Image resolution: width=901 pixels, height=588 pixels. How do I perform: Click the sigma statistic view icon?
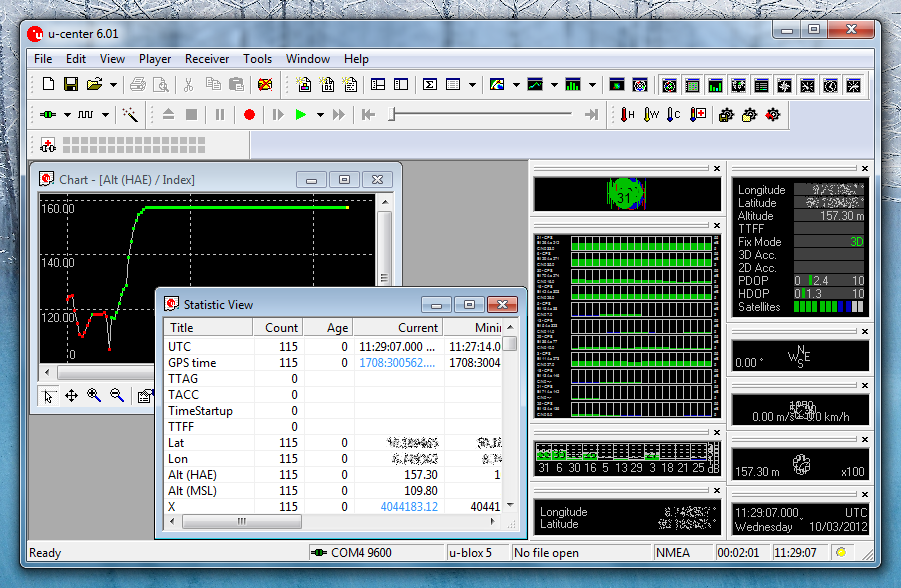point(429,85)
